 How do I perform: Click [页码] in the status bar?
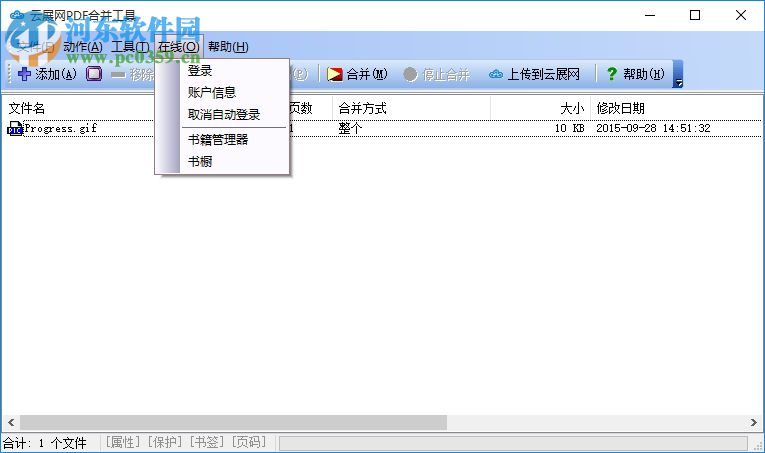pos(249,442)
